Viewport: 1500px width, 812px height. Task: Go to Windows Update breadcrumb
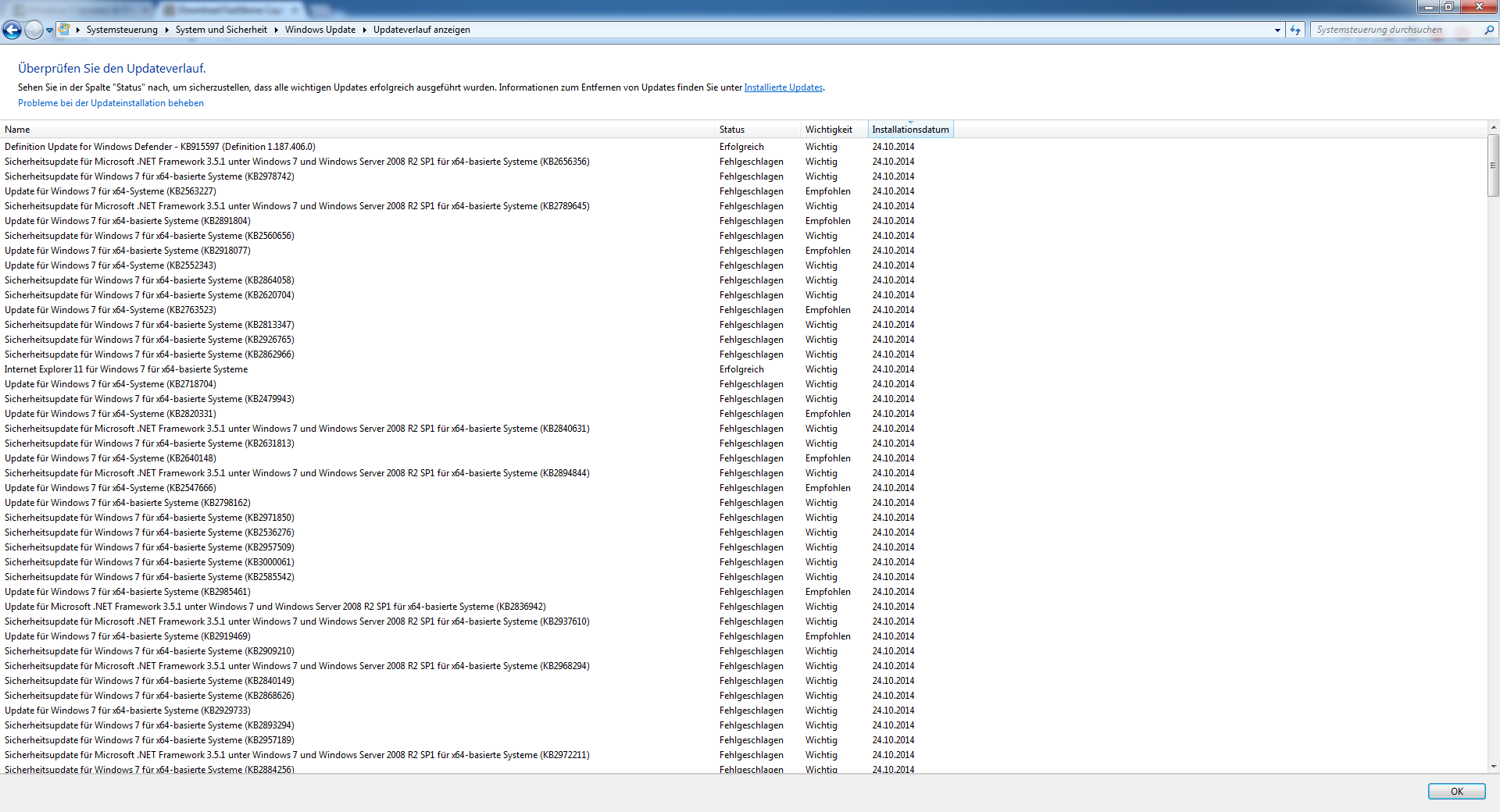click(320, 30)
